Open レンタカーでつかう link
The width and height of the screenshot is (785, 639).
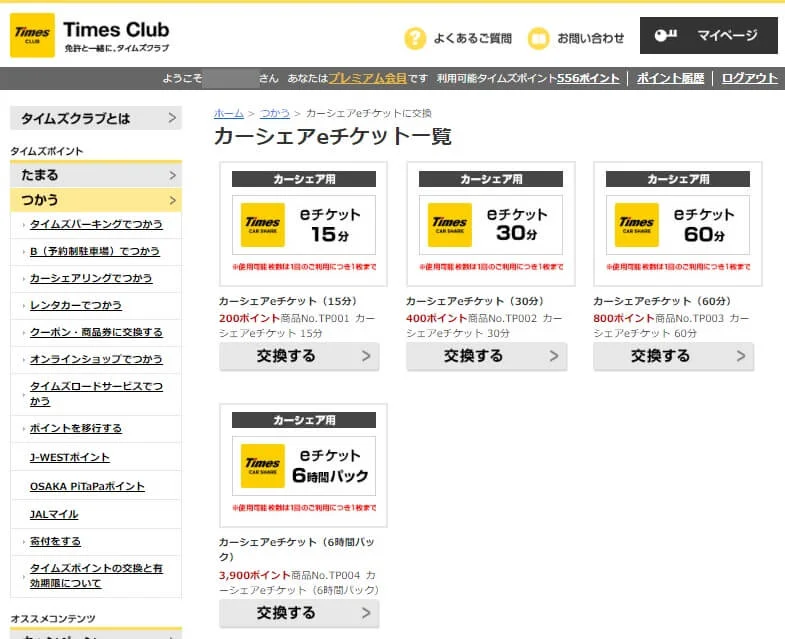tap(76, 305)
